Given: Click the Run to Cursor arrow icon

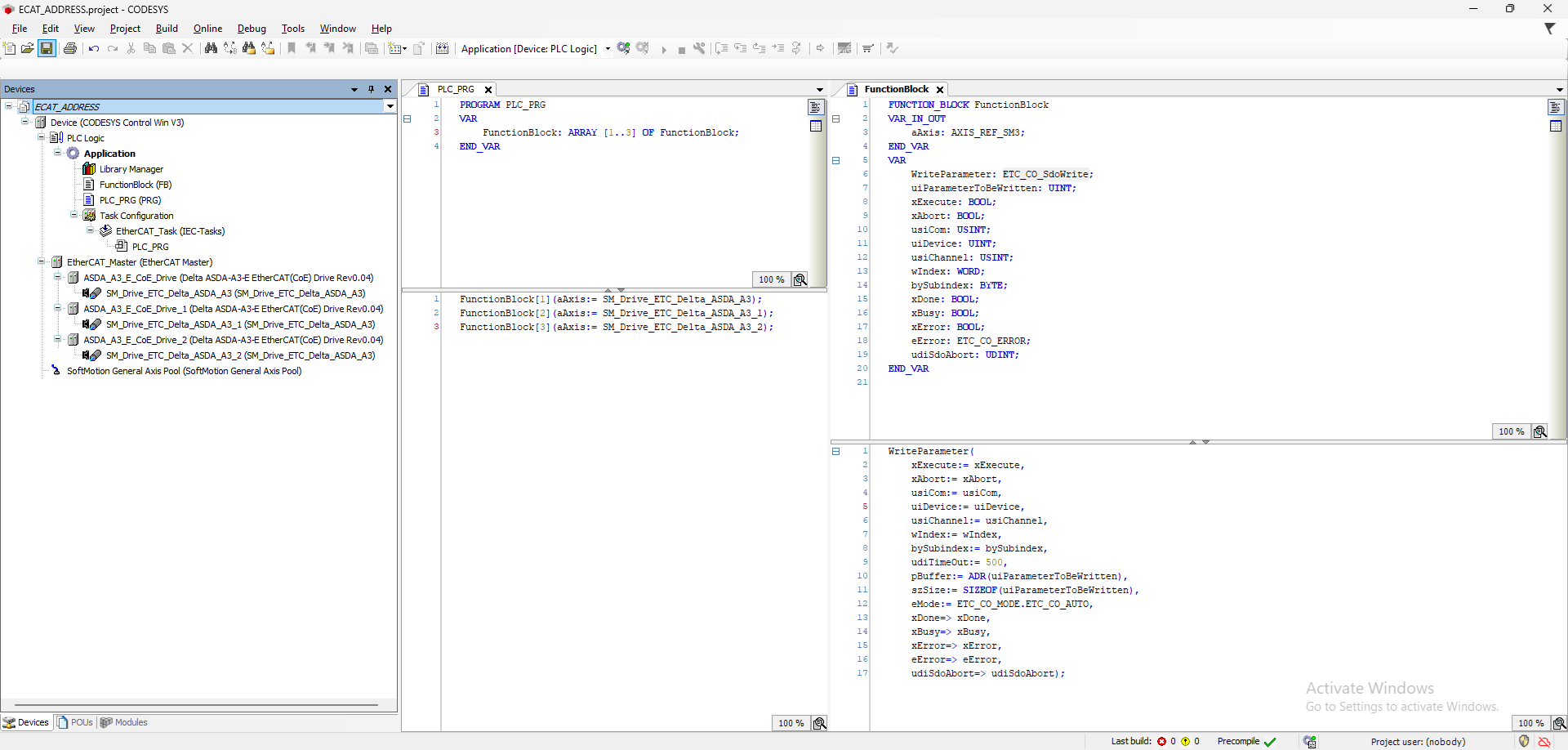Looking at the screenshot, I should tap(778, 49).
